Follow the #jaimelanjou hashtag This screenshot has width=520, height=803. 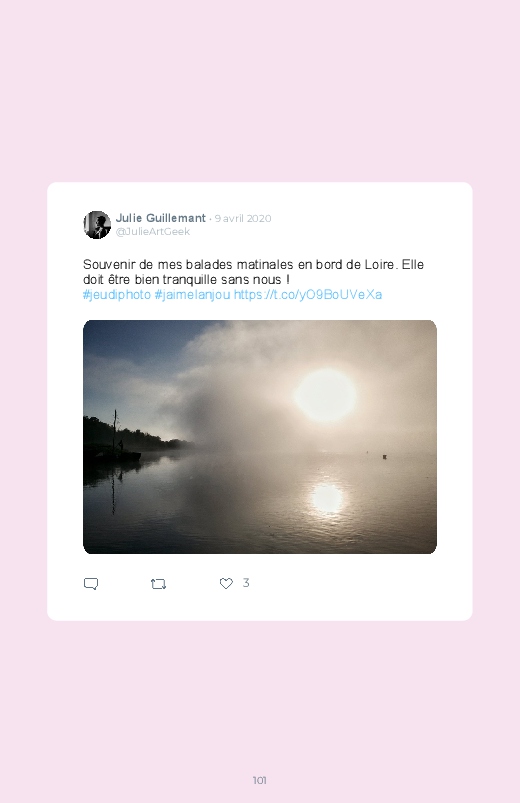coord(192,295)
